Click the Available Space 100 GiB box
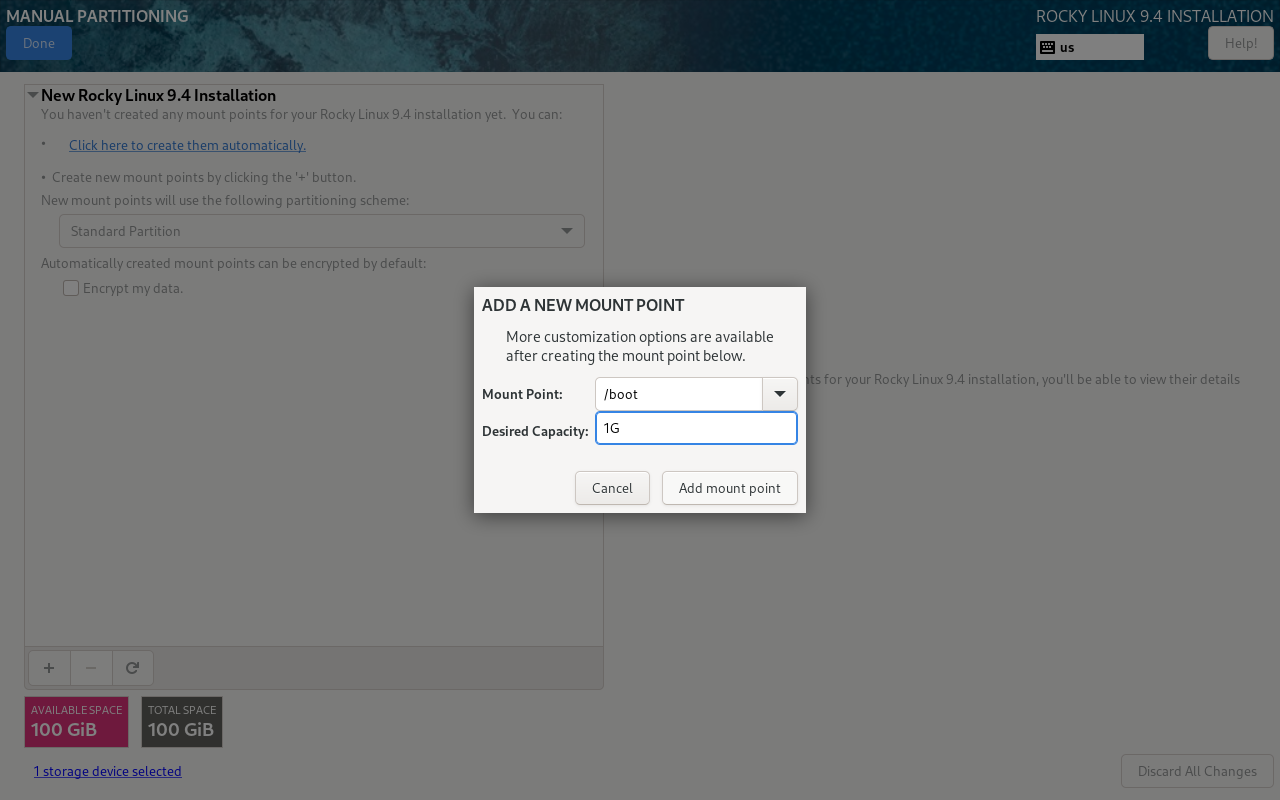The image size is (1280, 800). point(77,722)
